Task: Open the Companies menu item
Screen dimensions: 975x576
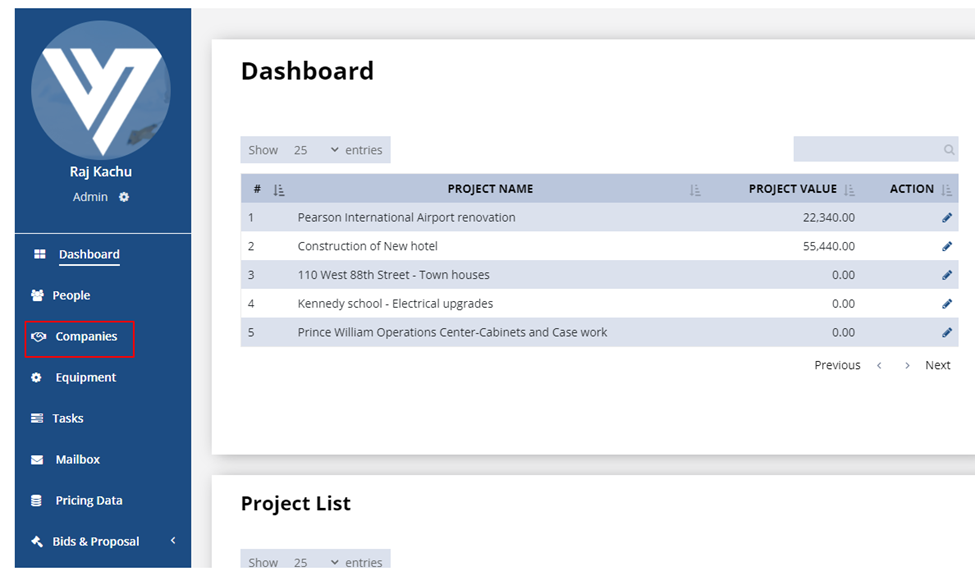Action: click(85, 337)
